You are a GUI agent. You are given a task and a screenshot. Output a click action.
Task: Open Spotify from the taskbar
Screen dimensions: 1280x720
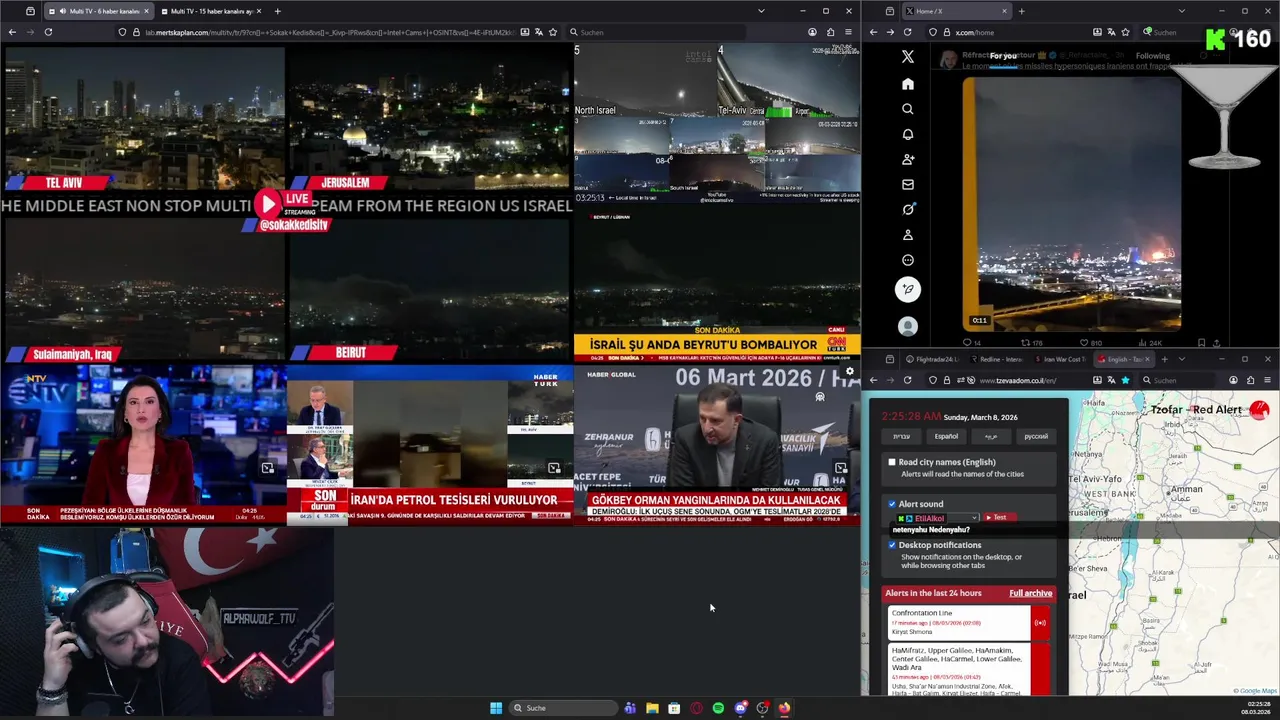[718, 708]
